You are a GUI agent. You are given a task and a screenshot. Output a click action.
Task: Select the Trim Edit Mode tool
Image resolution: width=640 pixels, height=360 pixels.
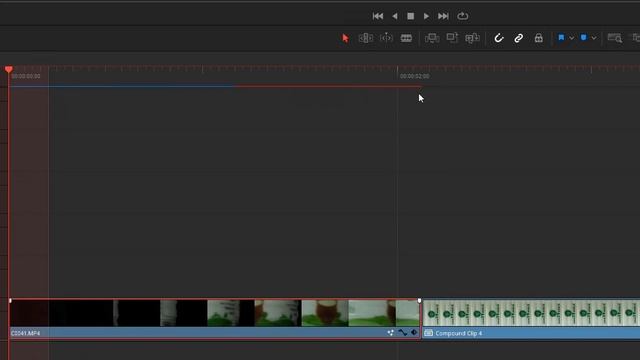365,38
